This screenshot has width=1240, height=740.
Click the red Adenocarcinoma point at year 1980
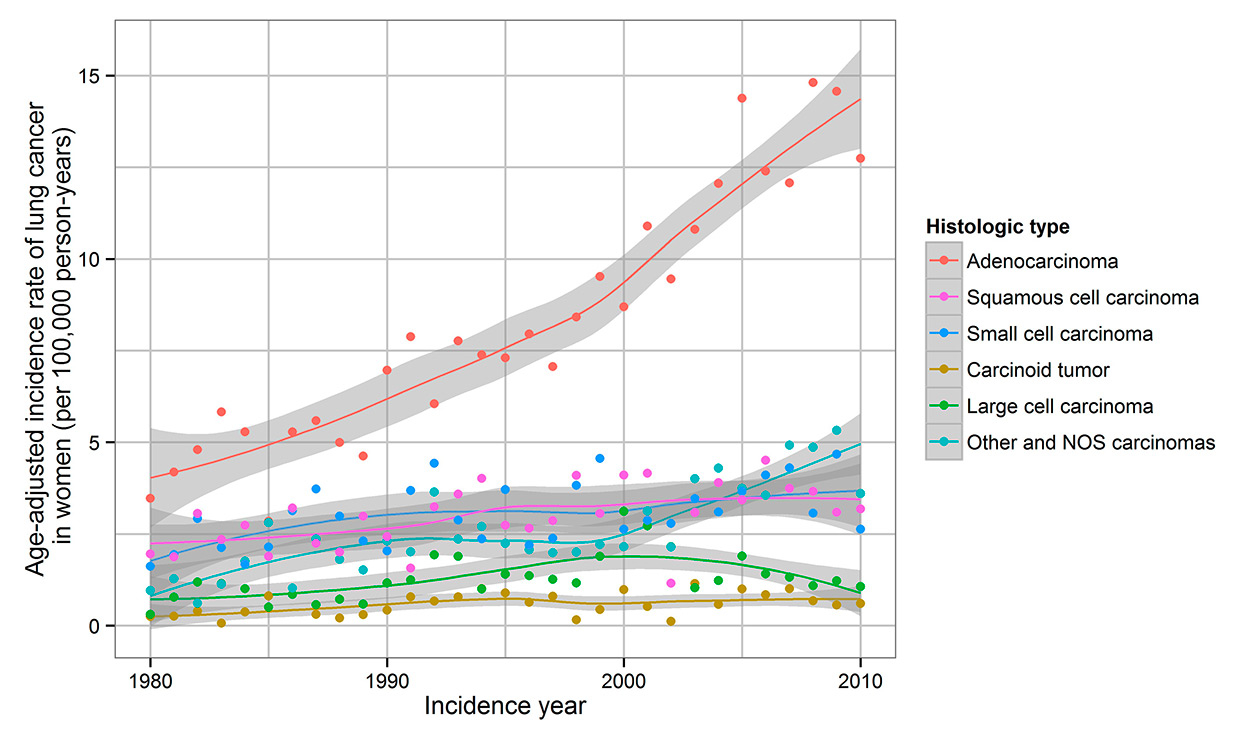(x=150, y=498)
